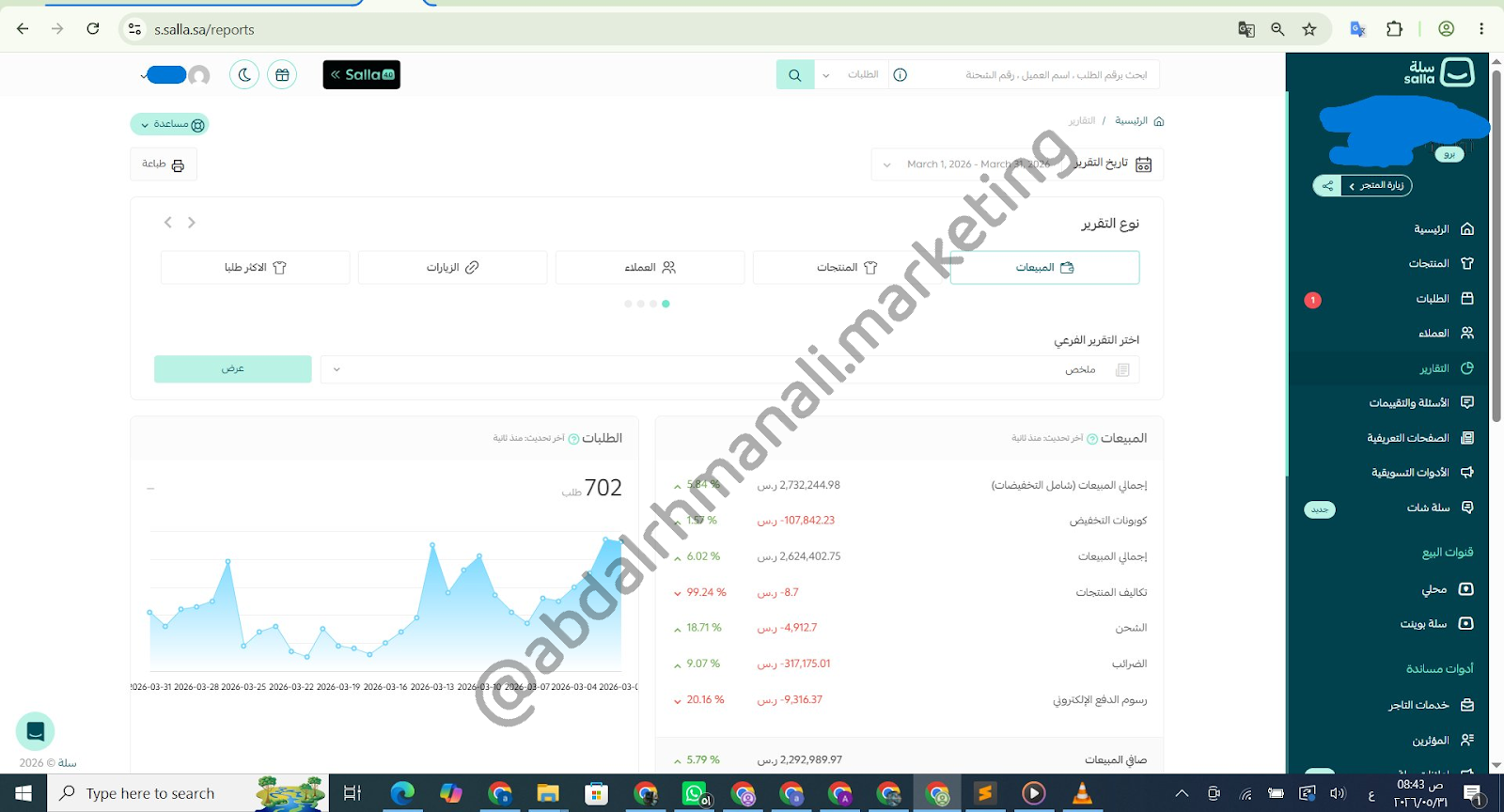Click زيارة المتجر visit store button

click(x=1377, y=185)
